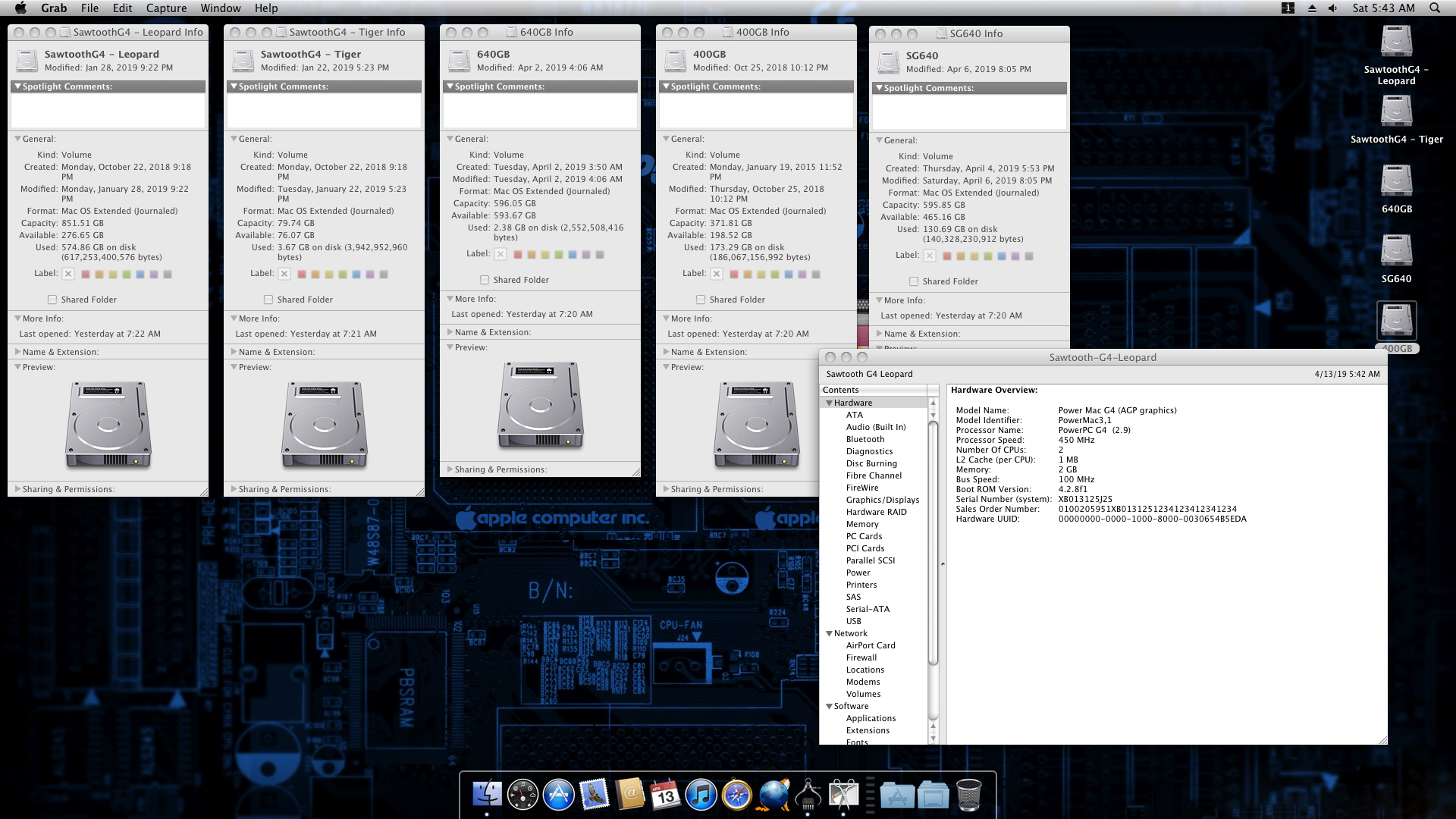The width and height of the screenshot is (1456, 819).
Task: Select Graphics/Displays in System Profiler
Action: 883,500
